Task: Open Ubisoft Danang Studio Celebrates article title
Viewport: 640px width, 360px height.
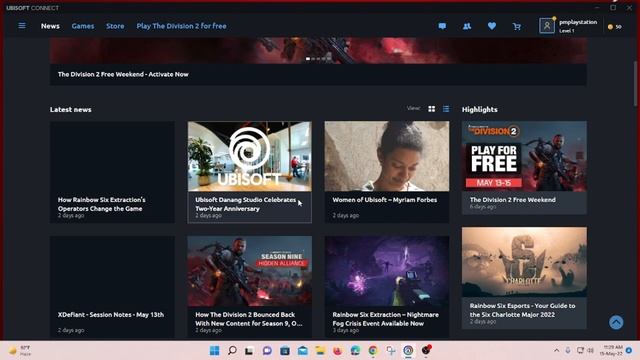Action: 246,204
